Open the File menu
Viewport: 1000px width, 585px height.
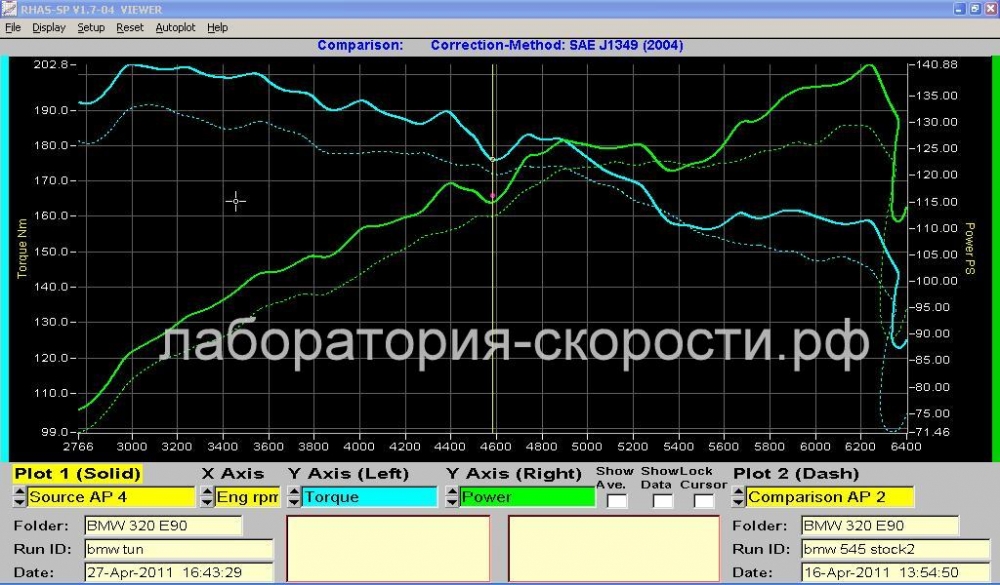(x=13, y=27)
